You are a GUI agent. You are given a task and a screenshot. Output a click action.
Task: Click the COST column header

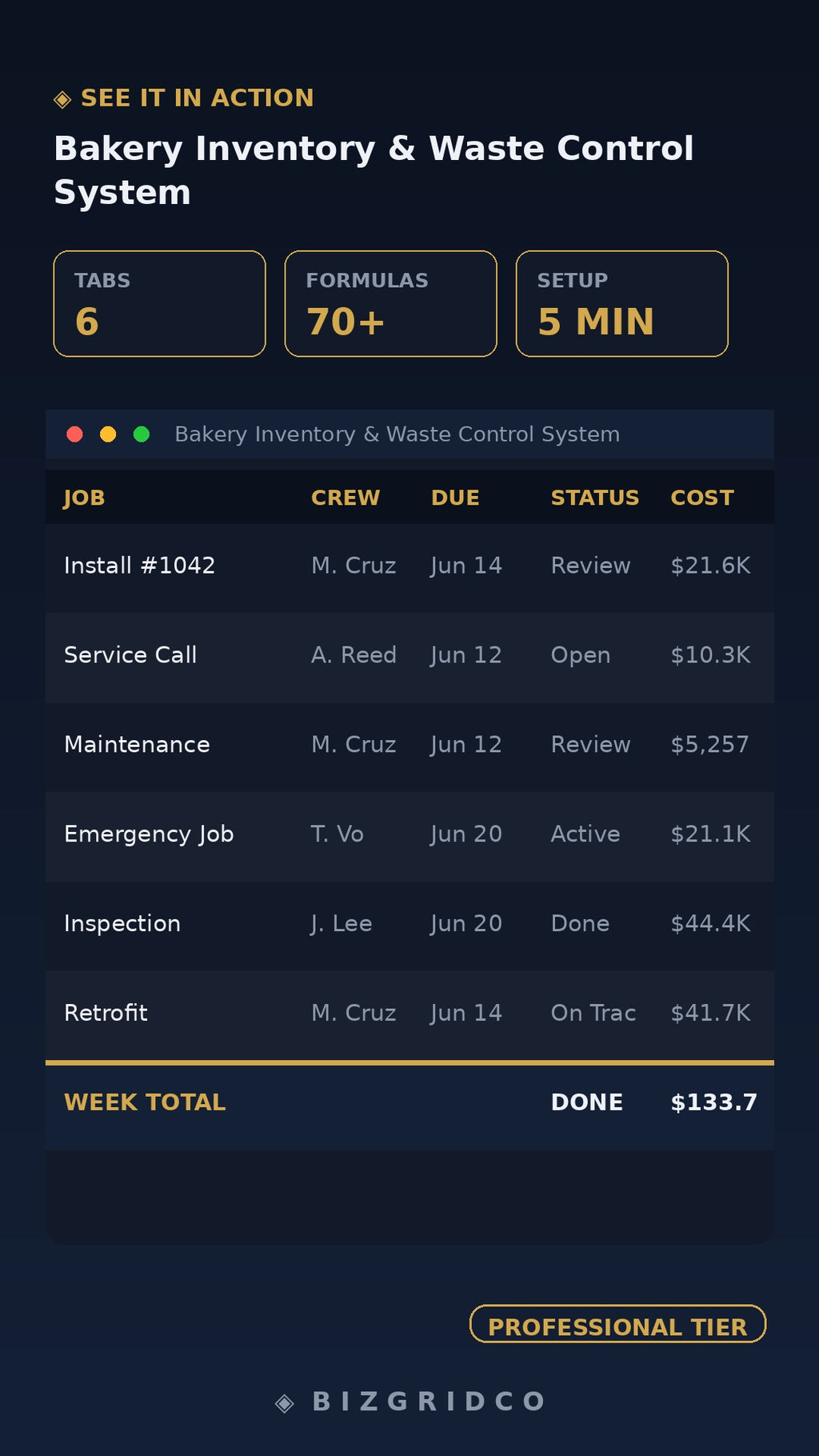point(702,498)
